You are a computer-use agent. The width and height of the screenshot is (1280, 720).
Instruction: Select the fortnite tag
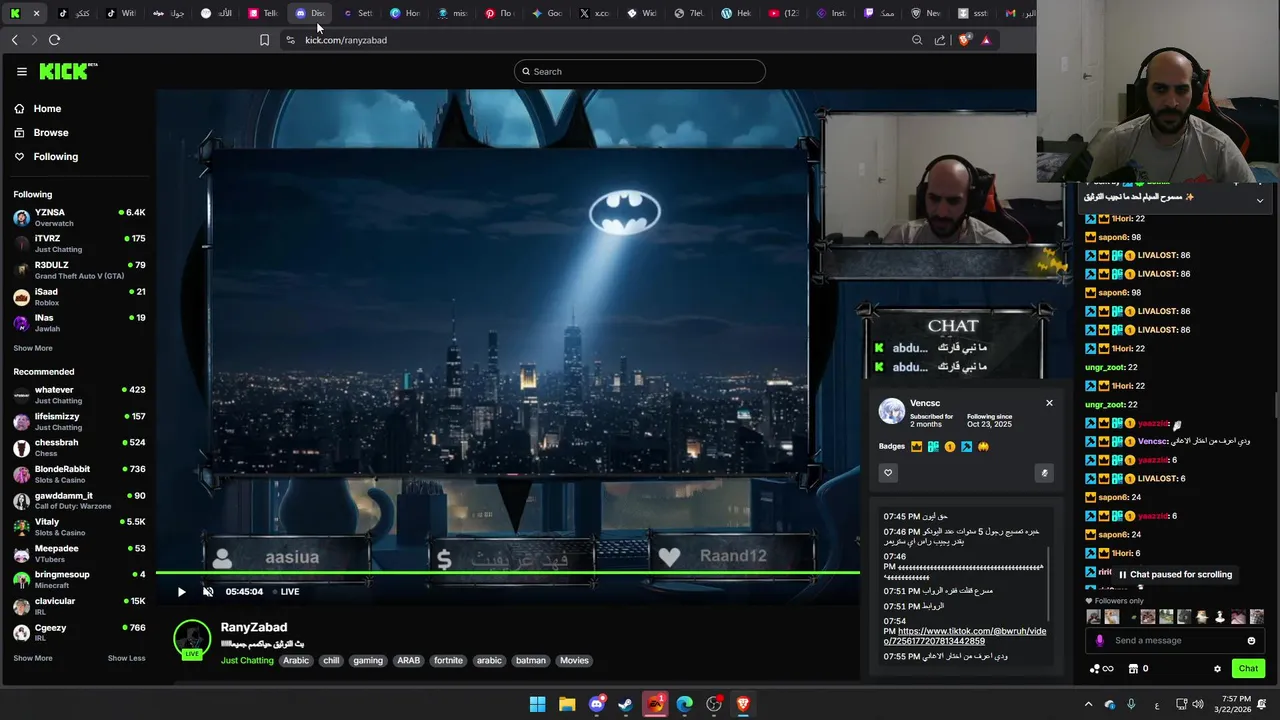coord(448,660)
